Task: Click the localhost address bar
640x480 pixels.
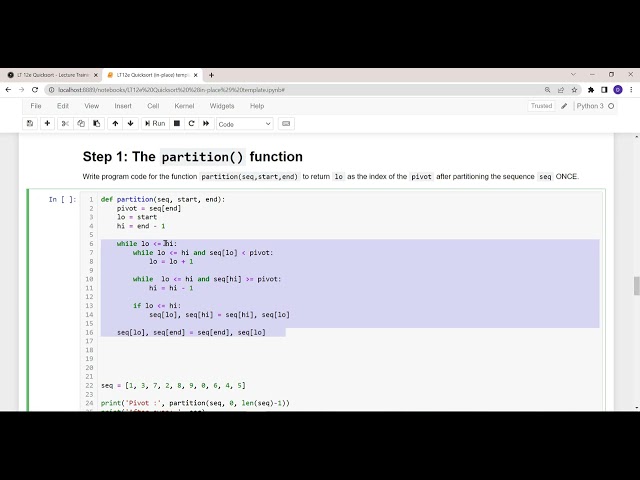Action: click(294, 90)
